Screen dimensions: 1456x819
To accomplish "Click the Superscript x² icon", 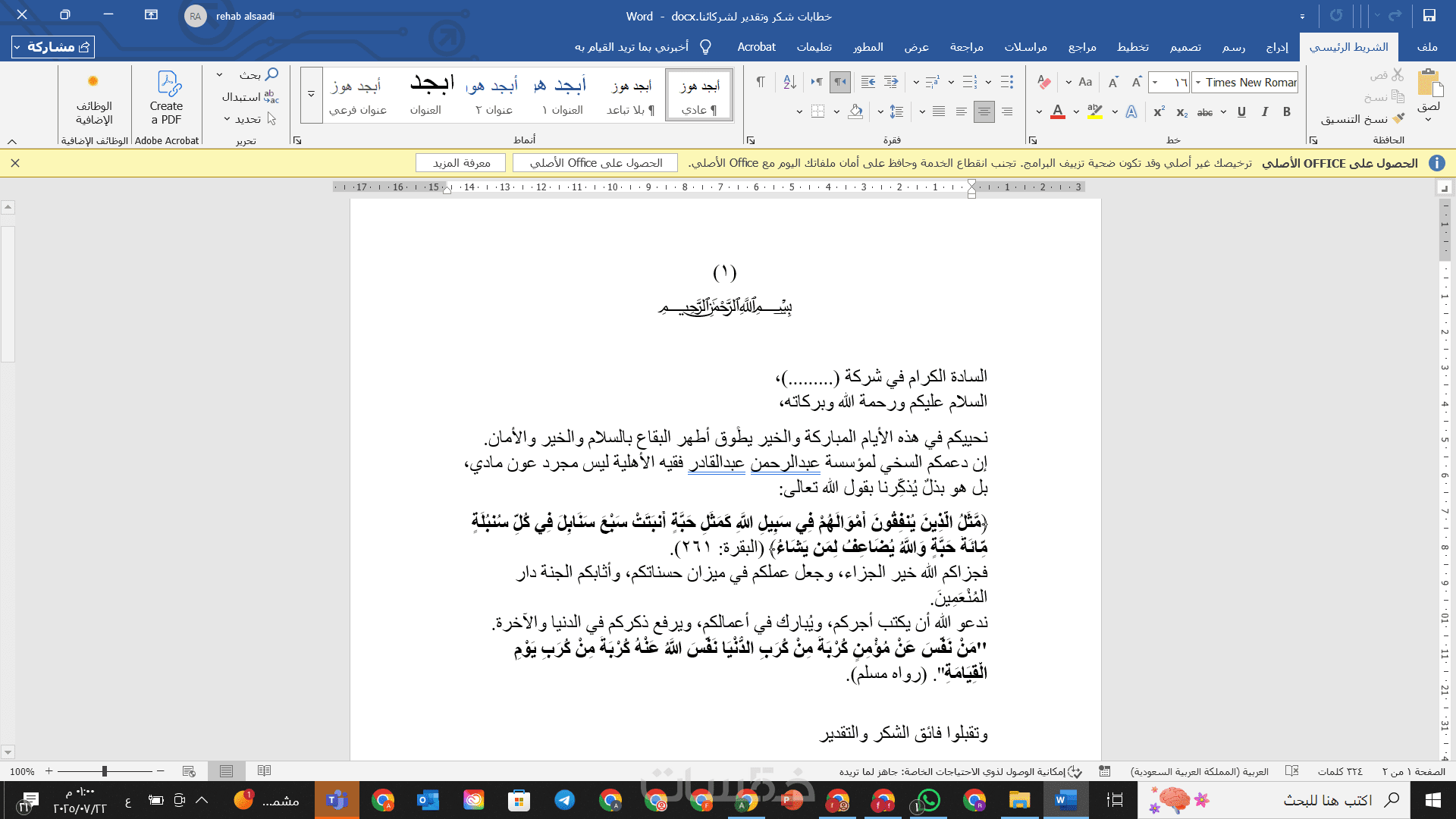I will coord(1159,112).
